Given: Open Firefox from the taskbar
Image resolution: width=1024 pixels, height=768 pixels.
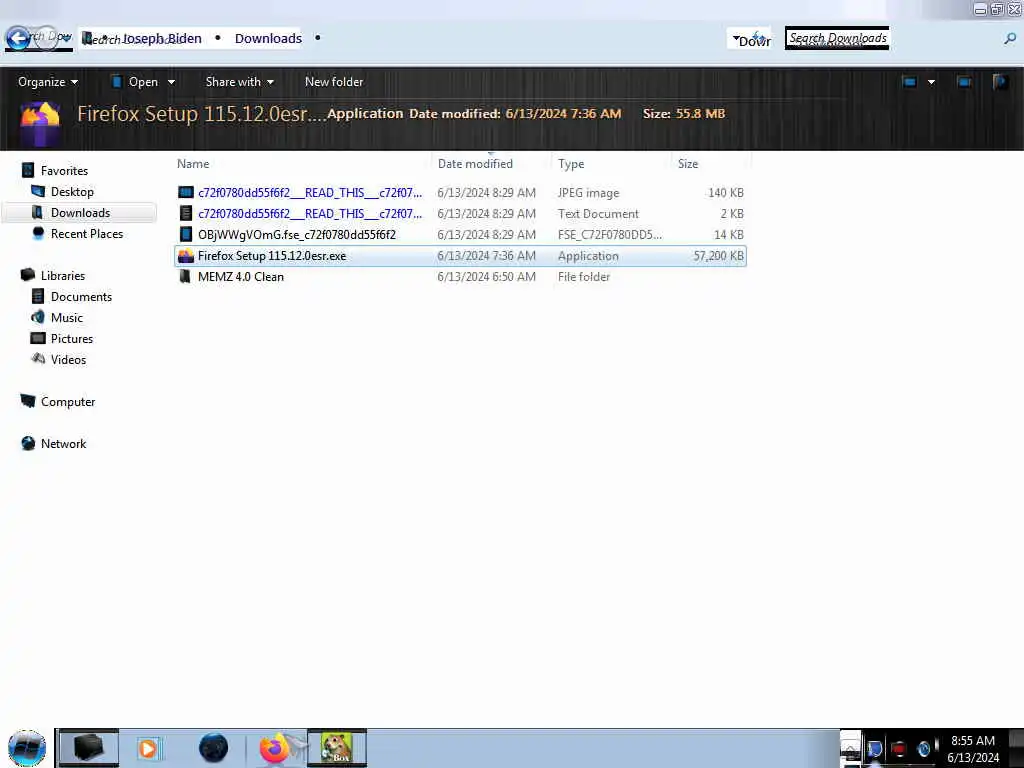Looking at the screenshot, I should pyautogui.click(x=274, y=748).
